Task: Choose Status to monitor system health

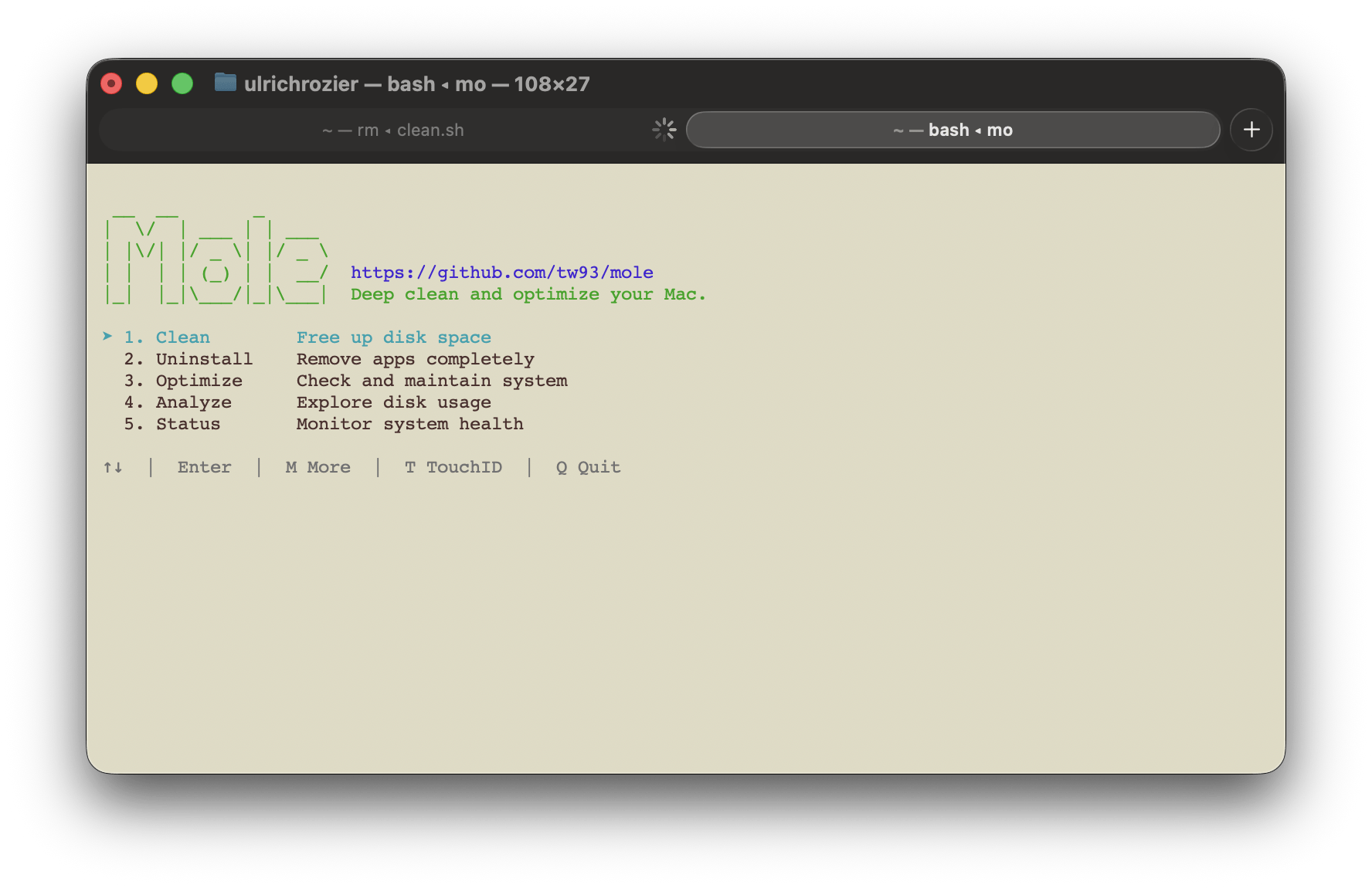Action: 188,424
